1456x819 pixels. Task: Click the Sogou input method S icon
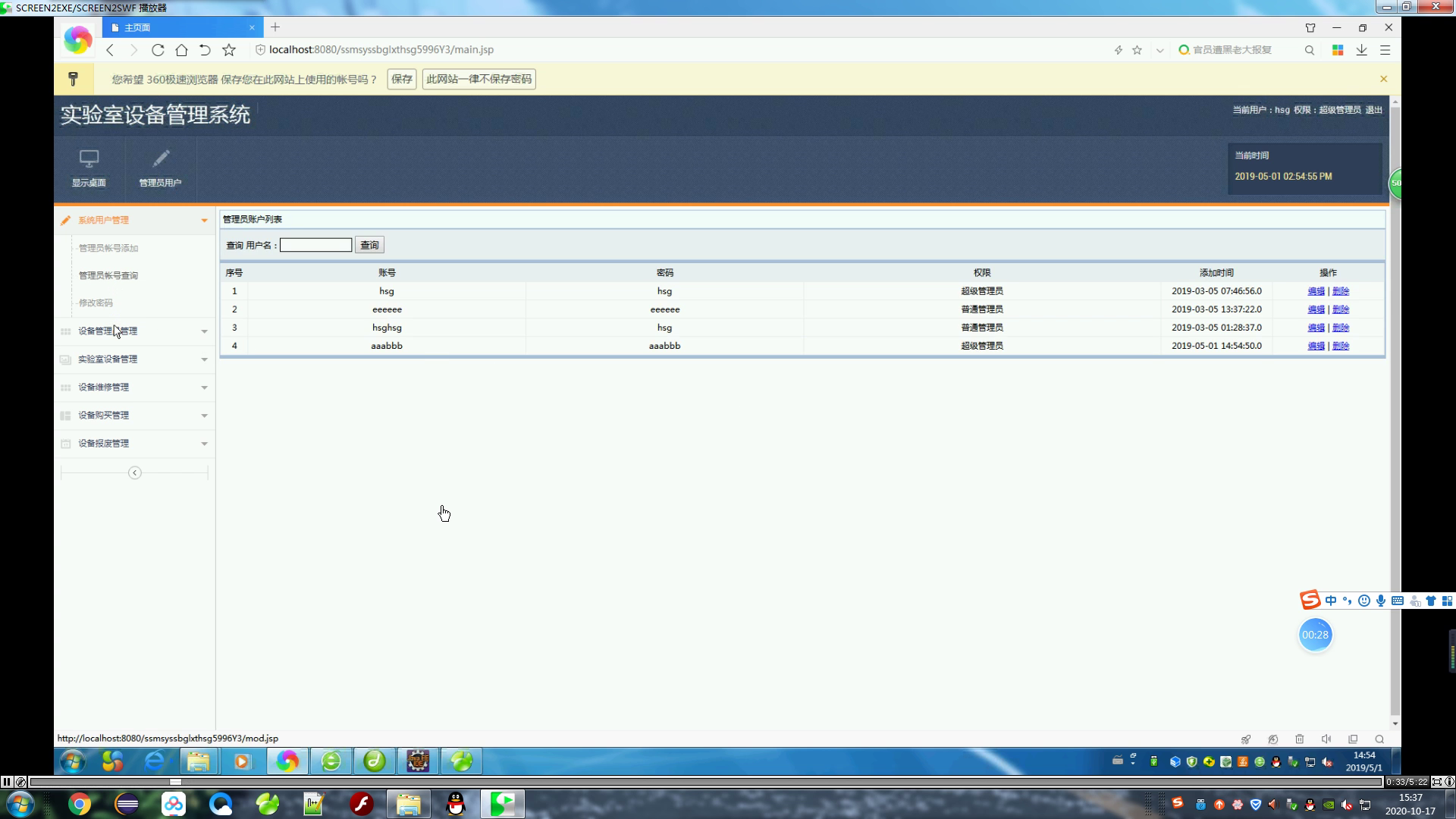(x=1310, y=601)
